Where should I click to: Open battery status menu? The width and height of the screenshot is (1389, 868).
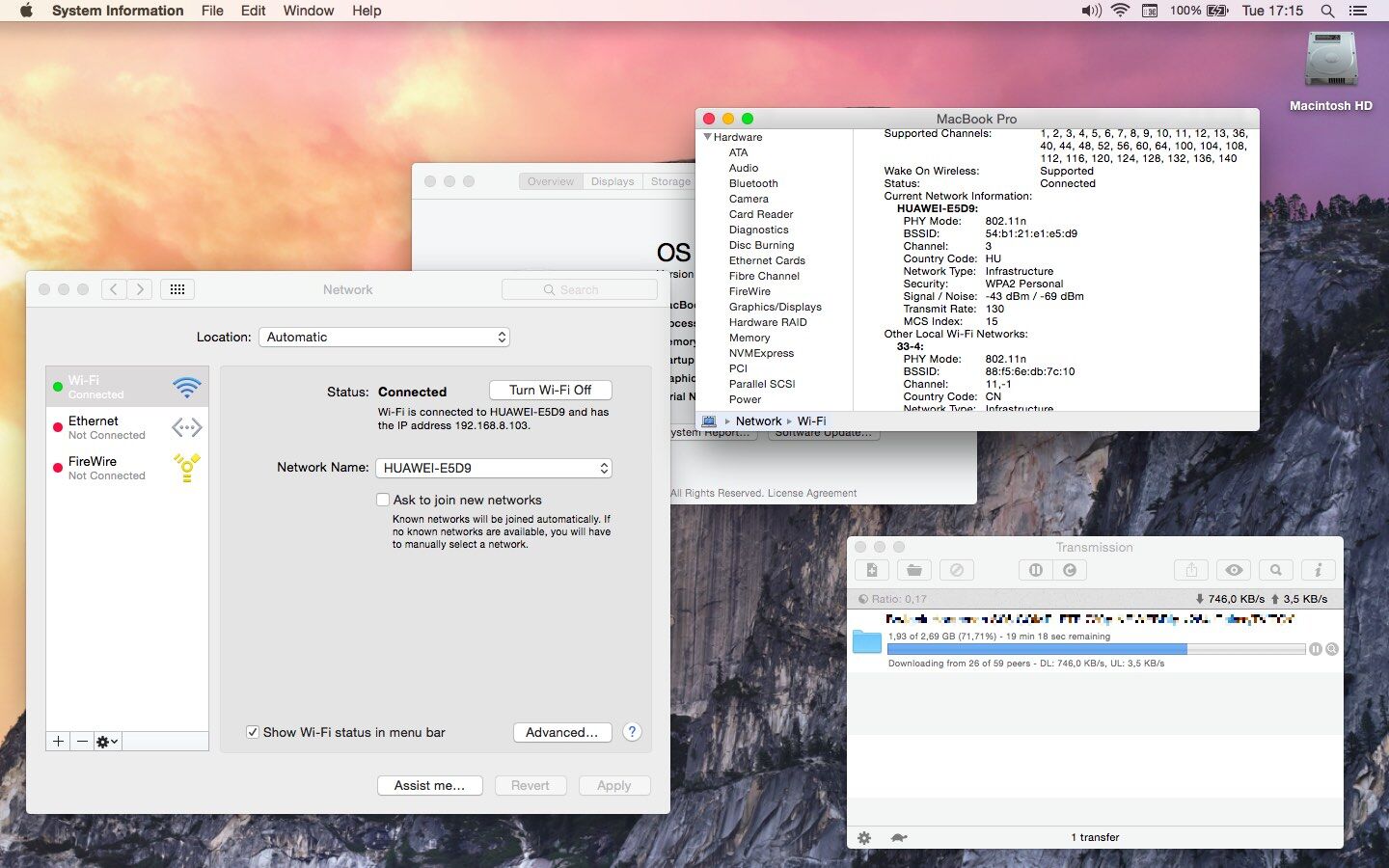tap(1199, 11)
